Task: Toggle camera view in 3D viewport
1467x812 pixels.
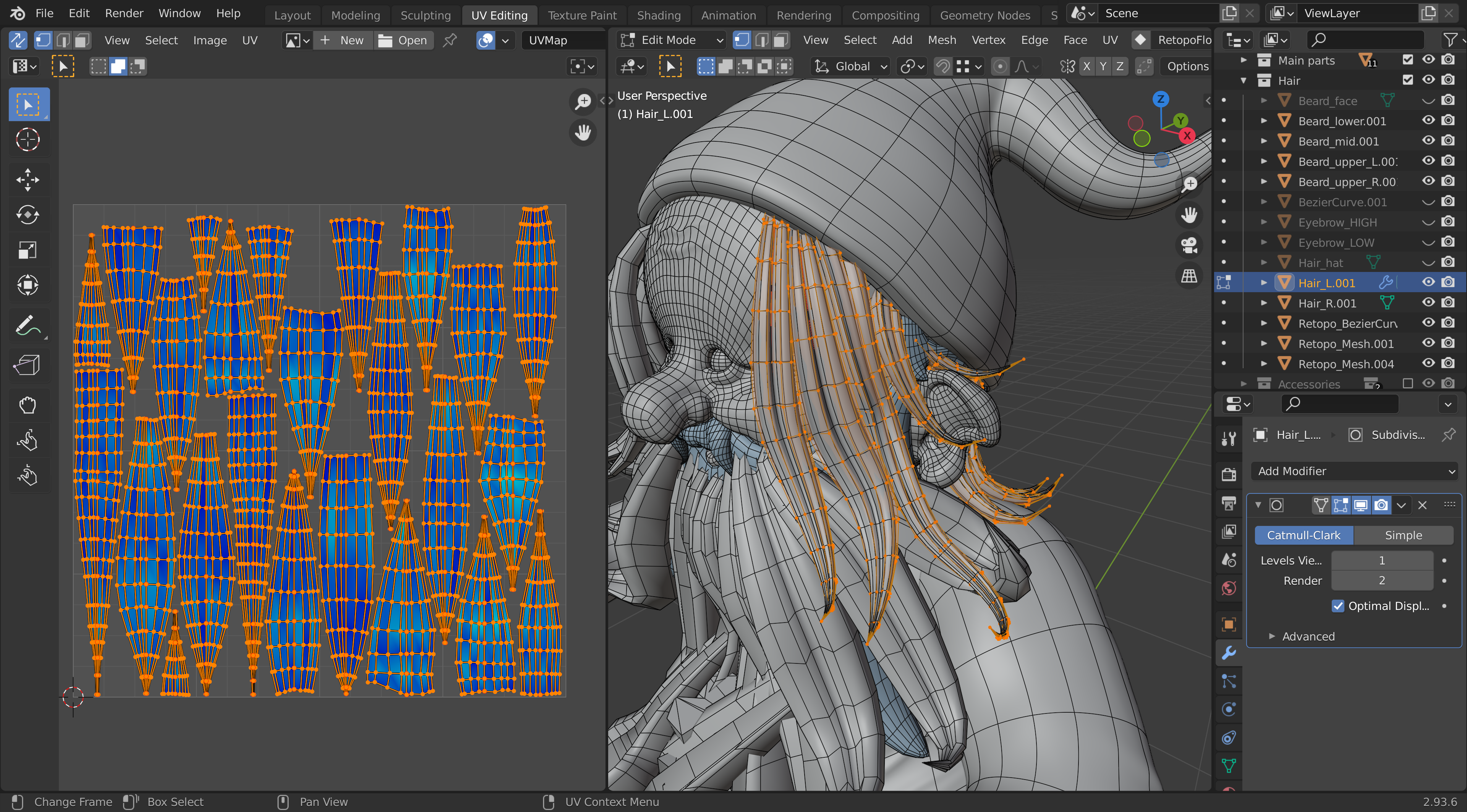Action: 1189,246
